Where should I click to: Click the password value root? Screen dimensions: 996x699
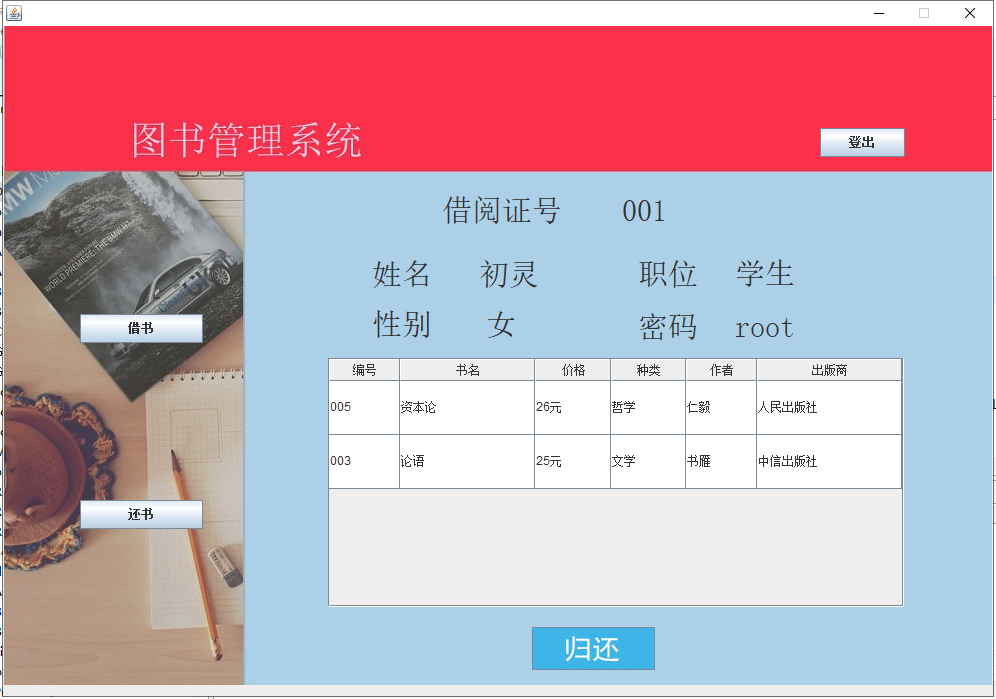tap(764, 328)
